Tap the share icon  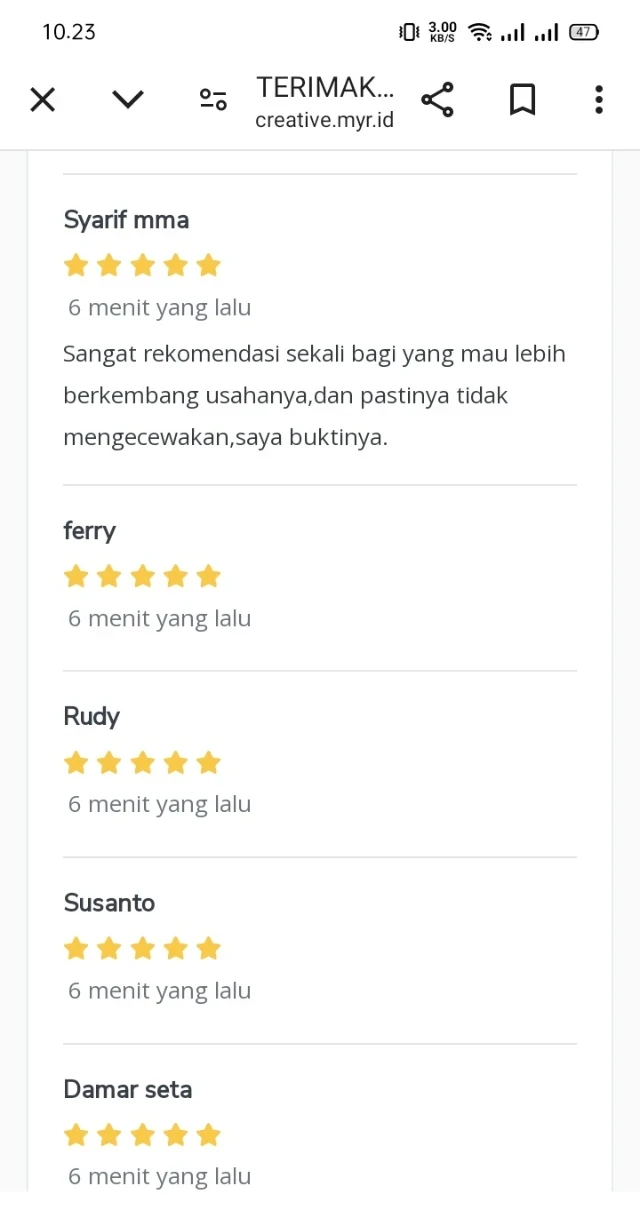click(437, 100)
